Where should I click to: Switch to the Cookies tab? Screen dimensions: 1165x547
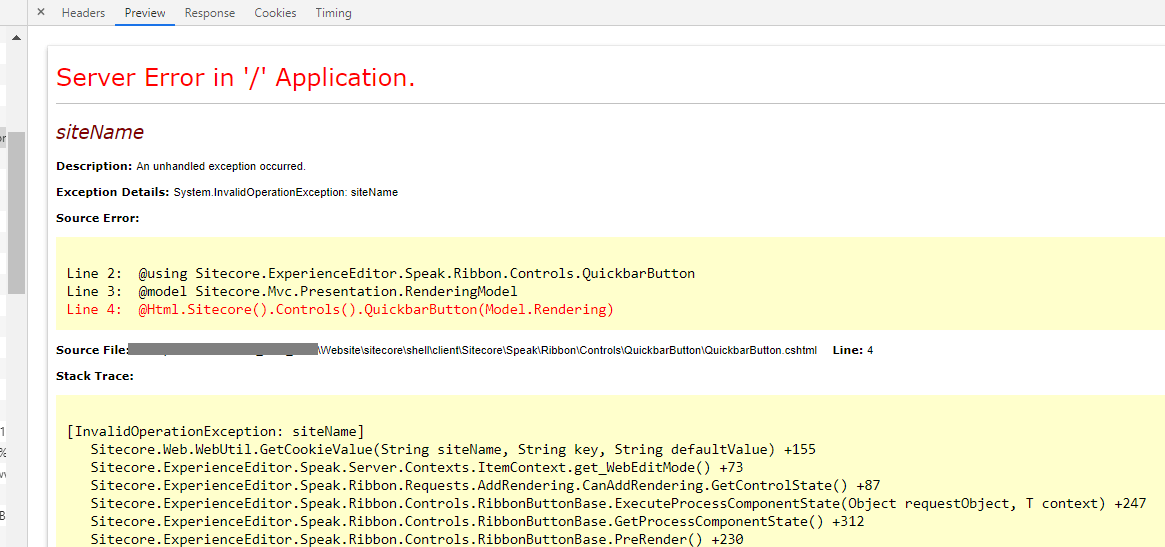275,13
